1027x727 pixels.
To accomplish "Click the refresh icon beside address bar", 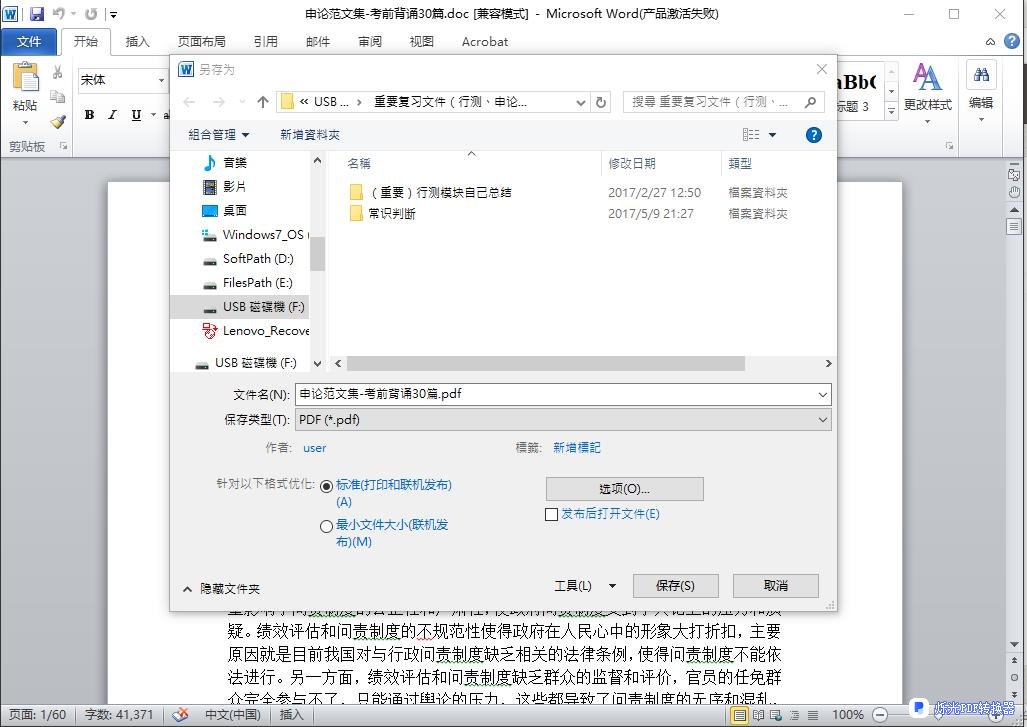I will tap(601, 102).
